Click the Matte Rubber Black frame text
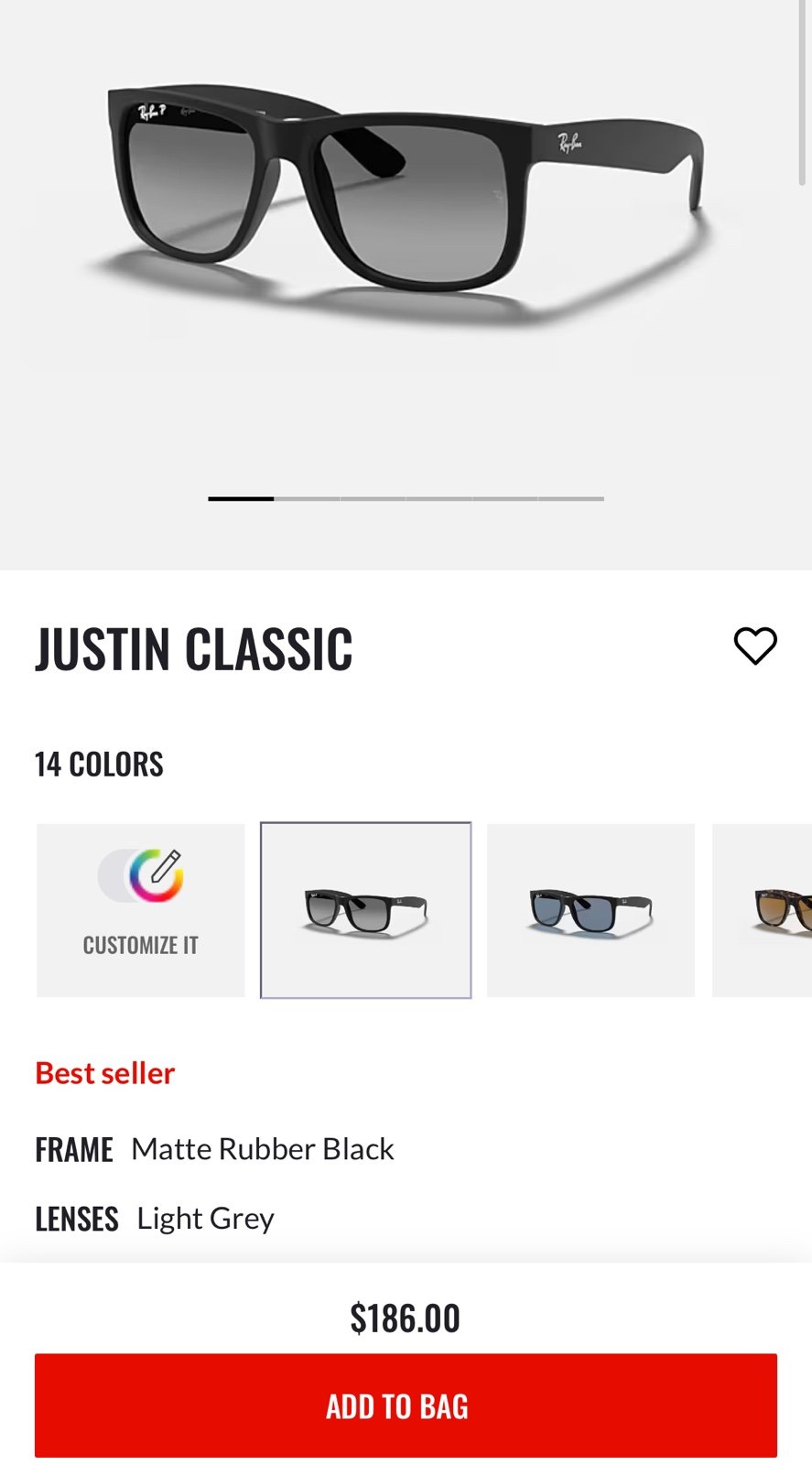 tap(263, 1149)
